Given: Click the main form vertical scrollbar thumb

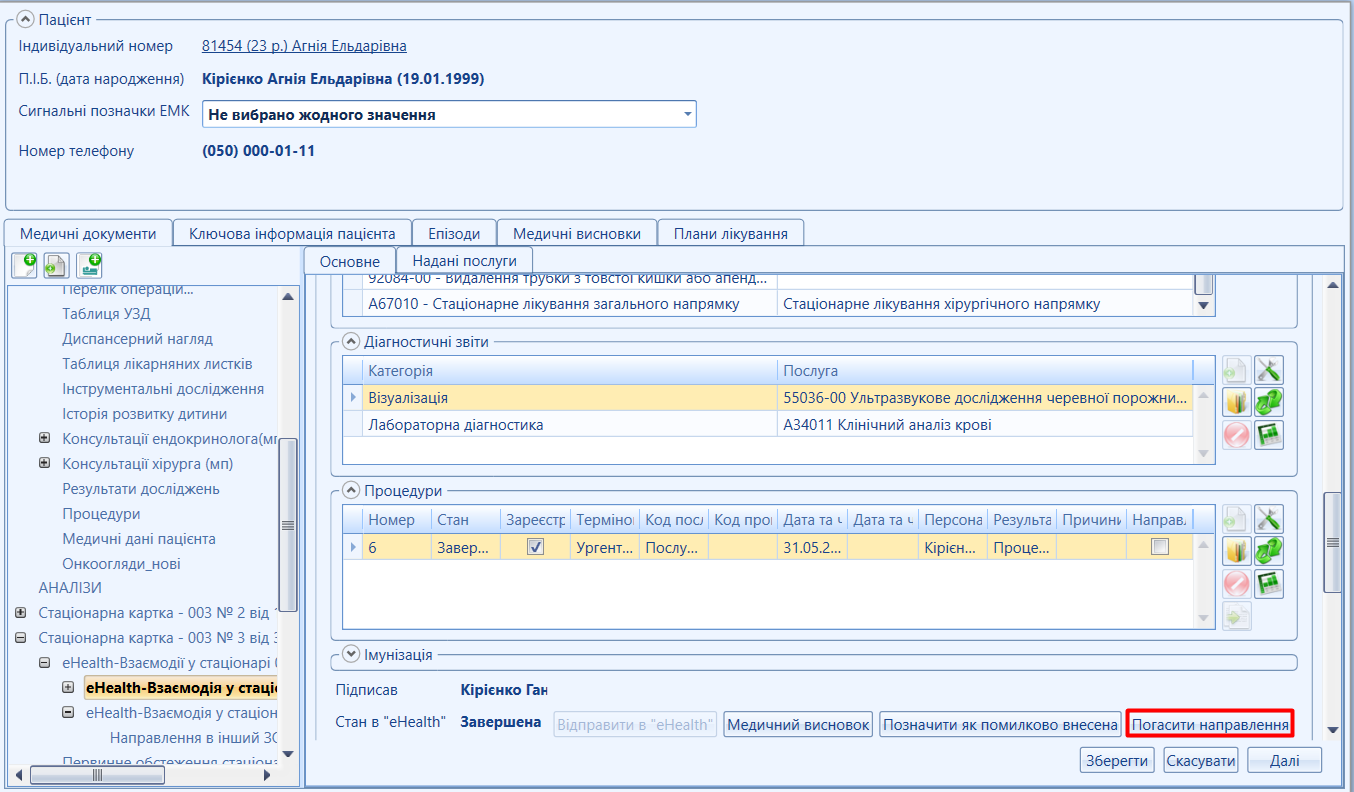Looking at the screenshot, I should [1332, 542].
